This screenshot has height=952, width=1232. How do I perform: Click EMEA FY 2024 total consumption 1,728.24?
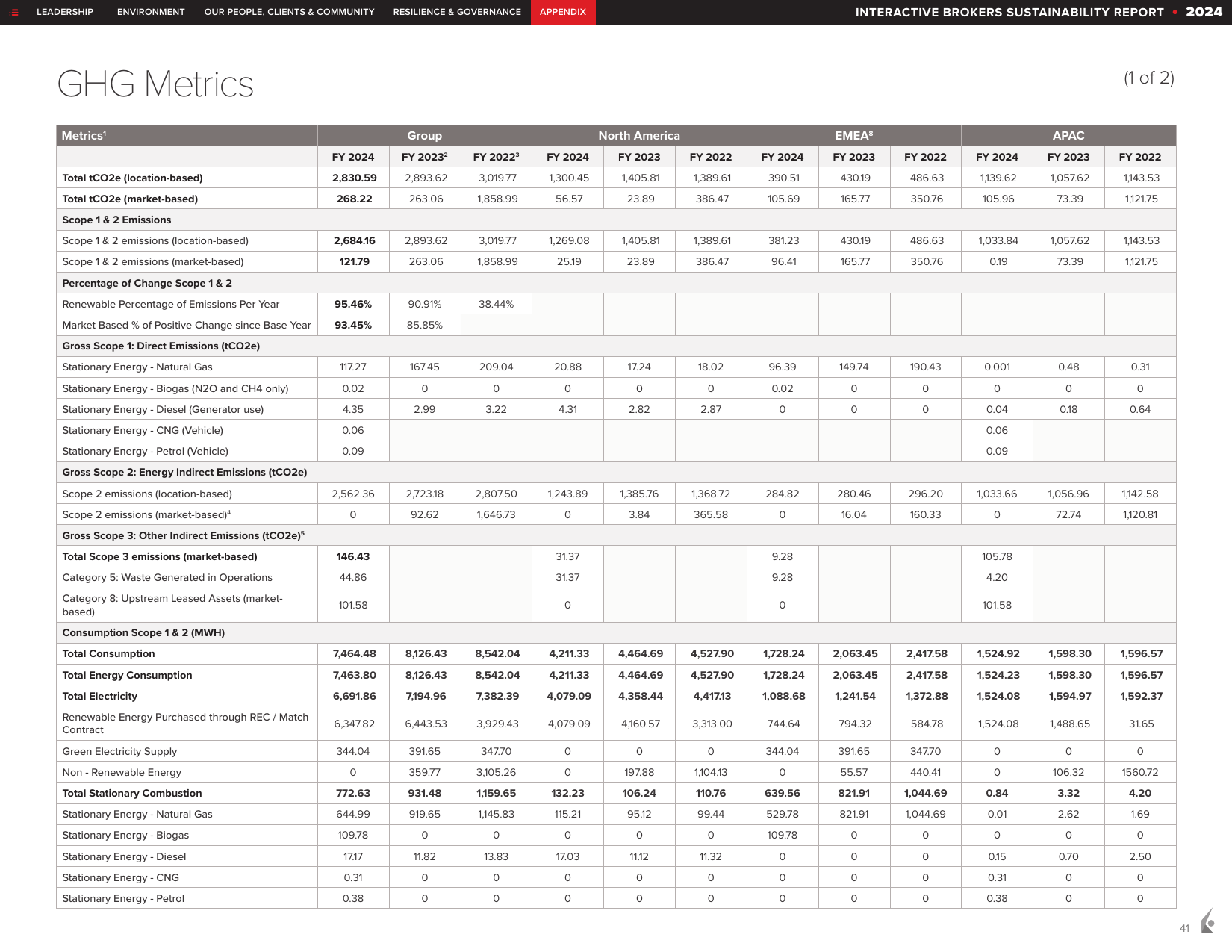pyautogui.click(x=783, y=653)
